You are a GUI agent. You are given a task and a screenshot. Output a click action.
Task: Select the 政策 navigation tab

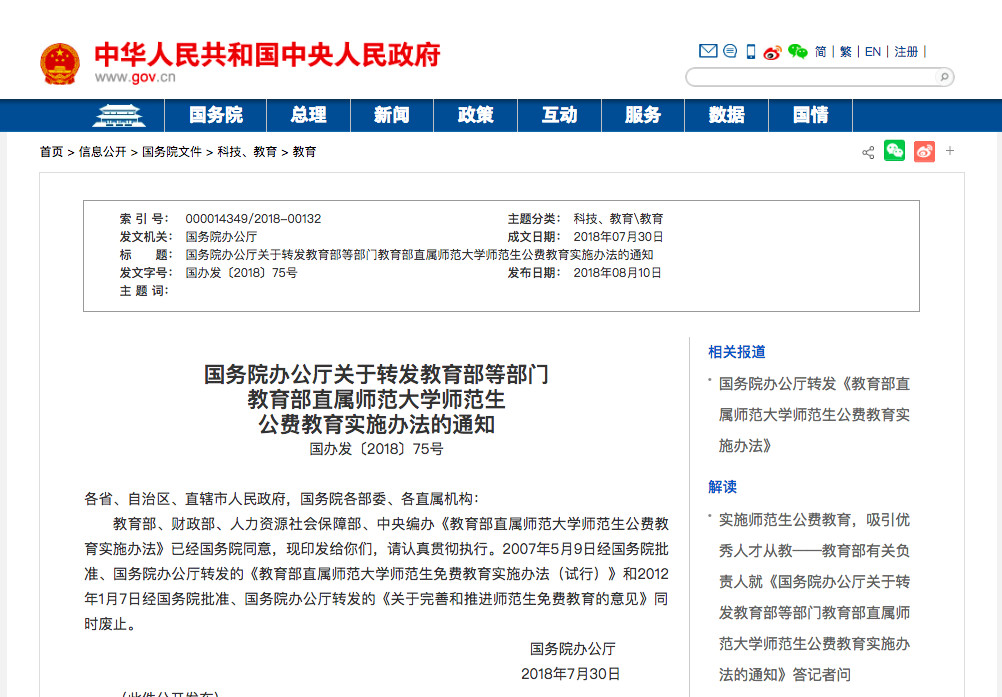pyautogui.click(x=476, y=116)
